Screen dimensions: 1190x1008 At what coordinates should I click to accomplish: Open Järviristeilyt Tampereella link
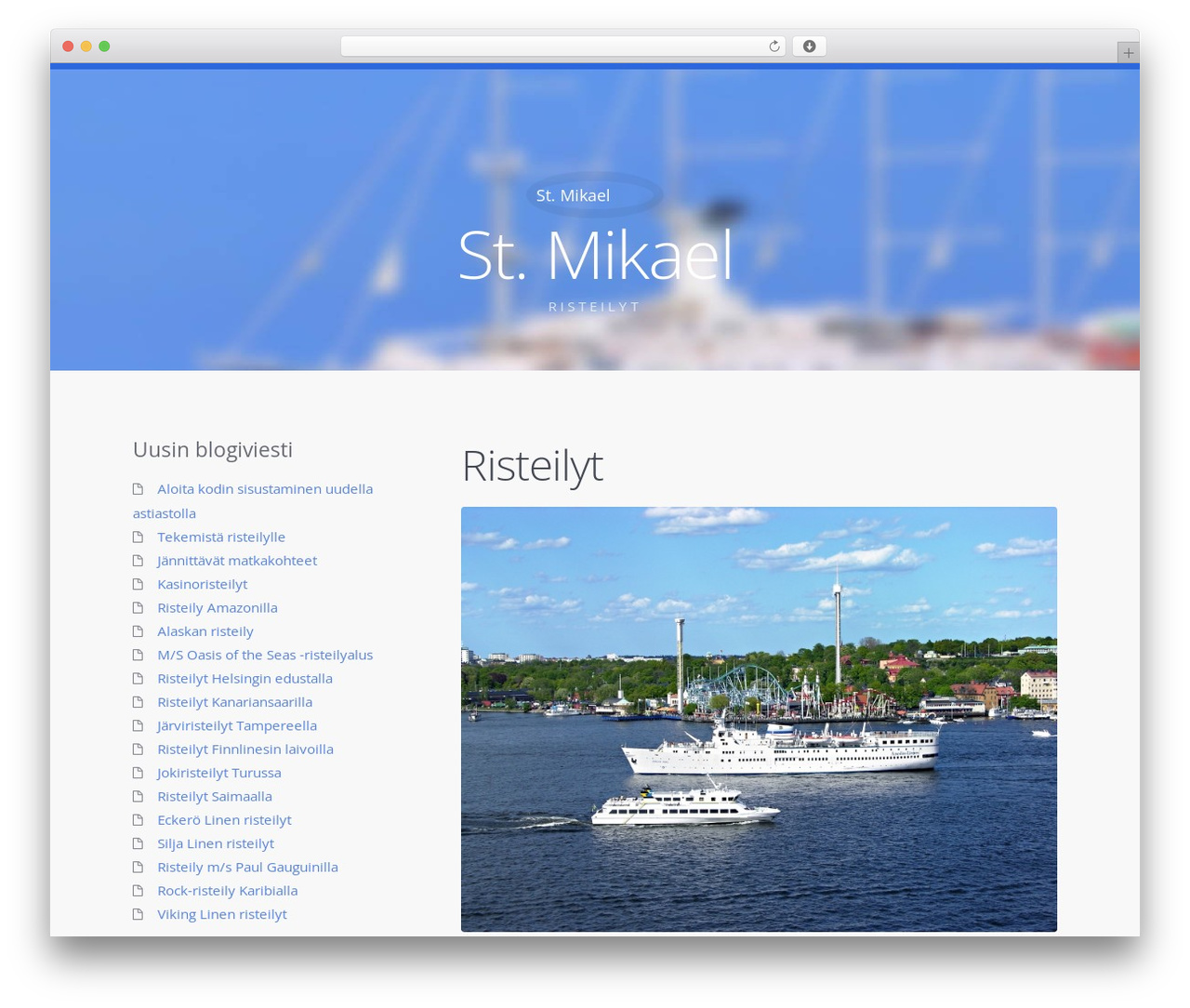237,725
